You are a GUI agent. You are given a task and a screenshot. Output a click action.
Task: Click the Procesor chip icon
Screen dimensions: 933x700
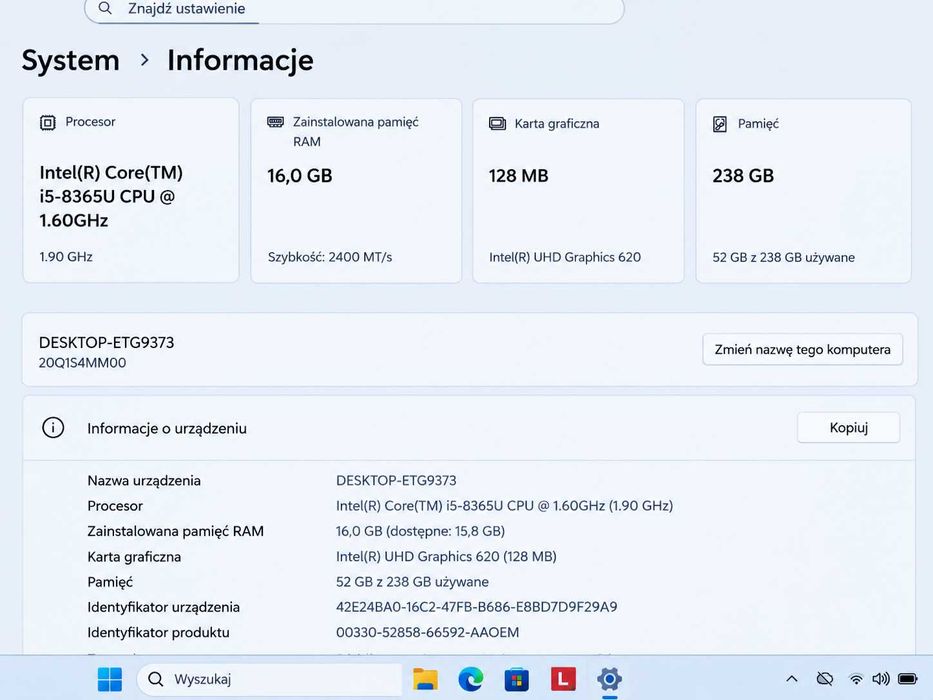pos(48,123)
